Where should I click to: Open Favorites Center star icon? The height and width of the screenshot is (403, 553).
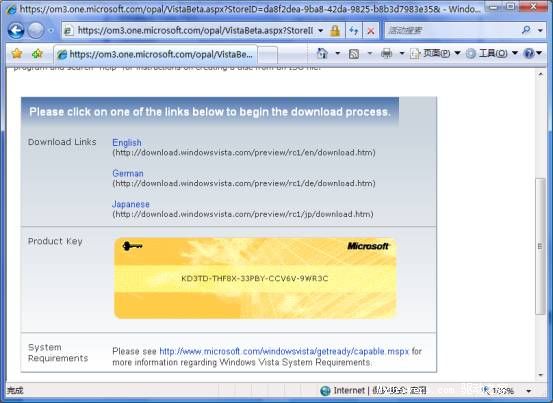tap(17, 54)
